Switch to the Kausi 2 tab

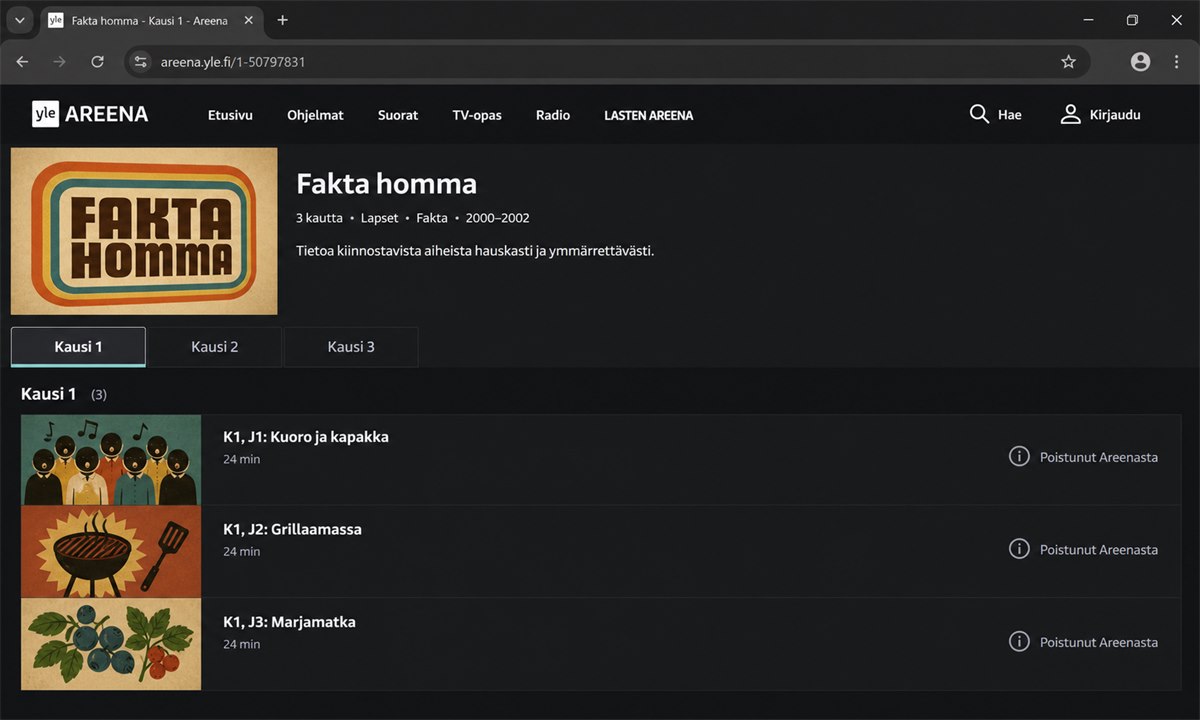click(x=214, y=347)
